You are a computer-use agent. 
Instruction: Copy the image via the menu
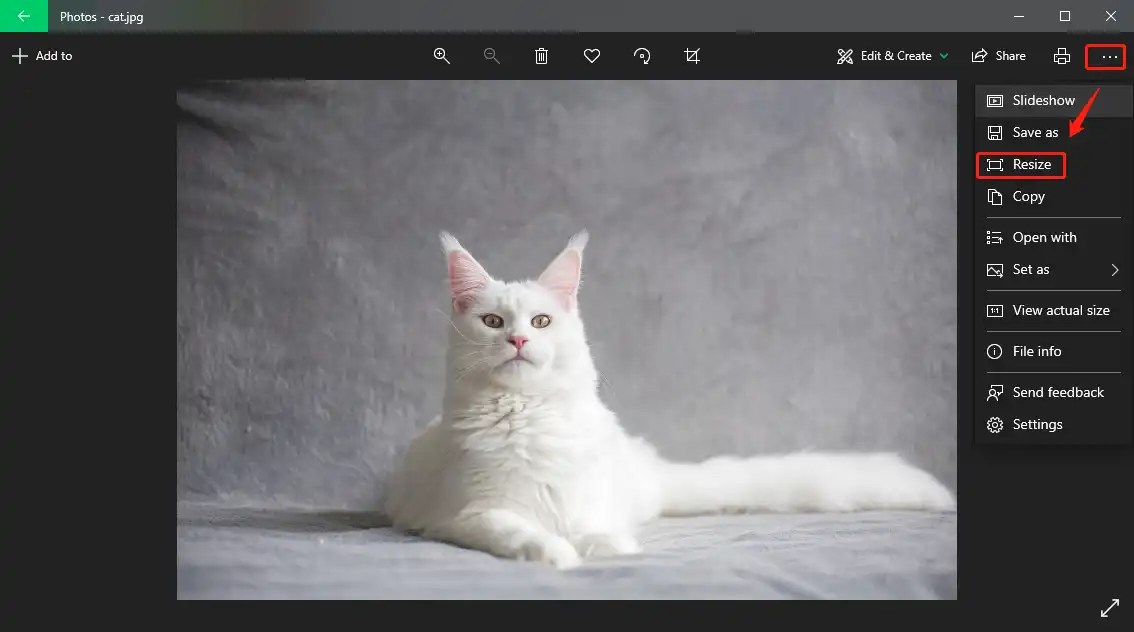click(1028, 196)
